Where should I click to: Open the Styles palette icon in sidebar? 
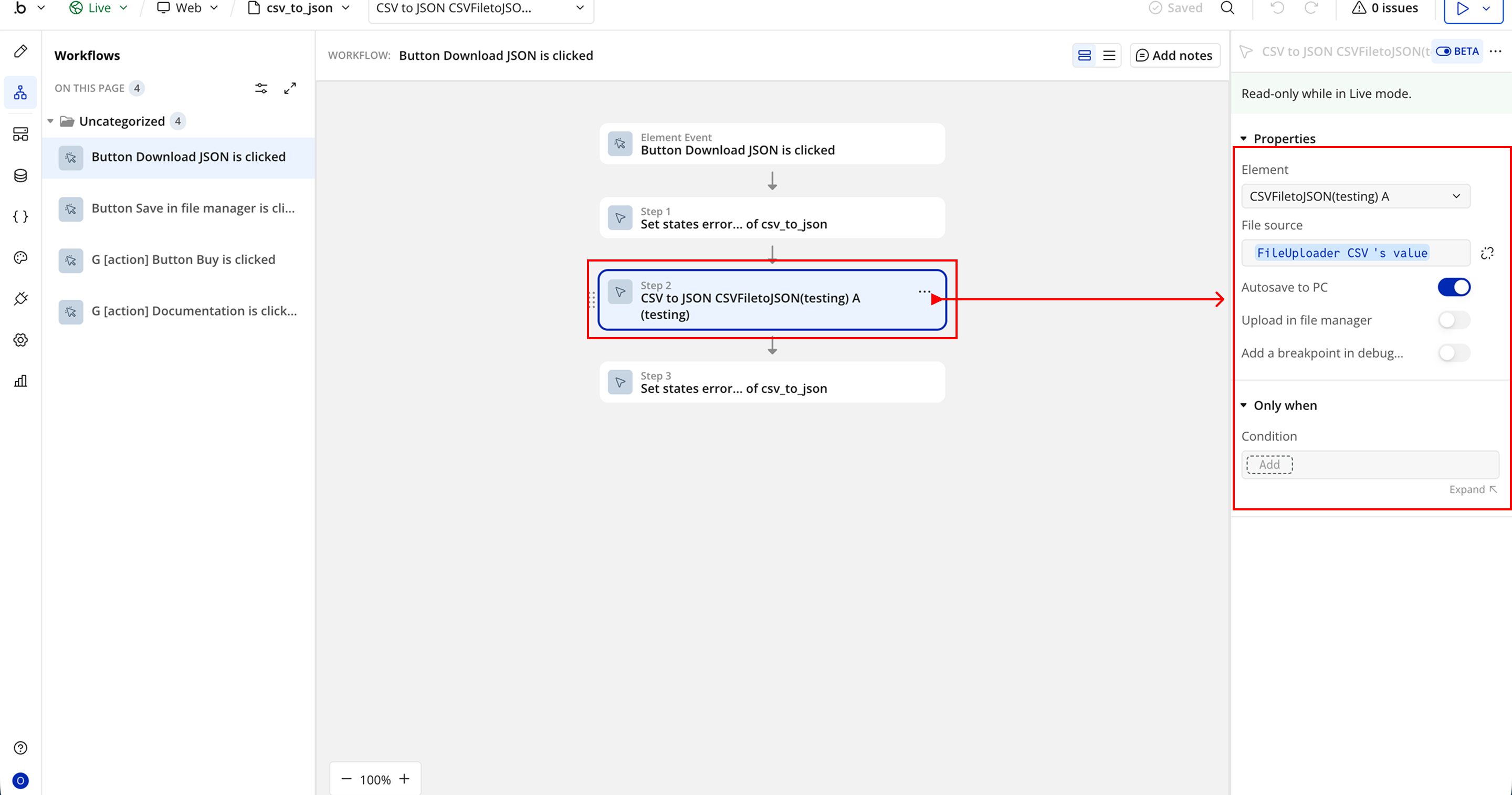pos(20,258)
